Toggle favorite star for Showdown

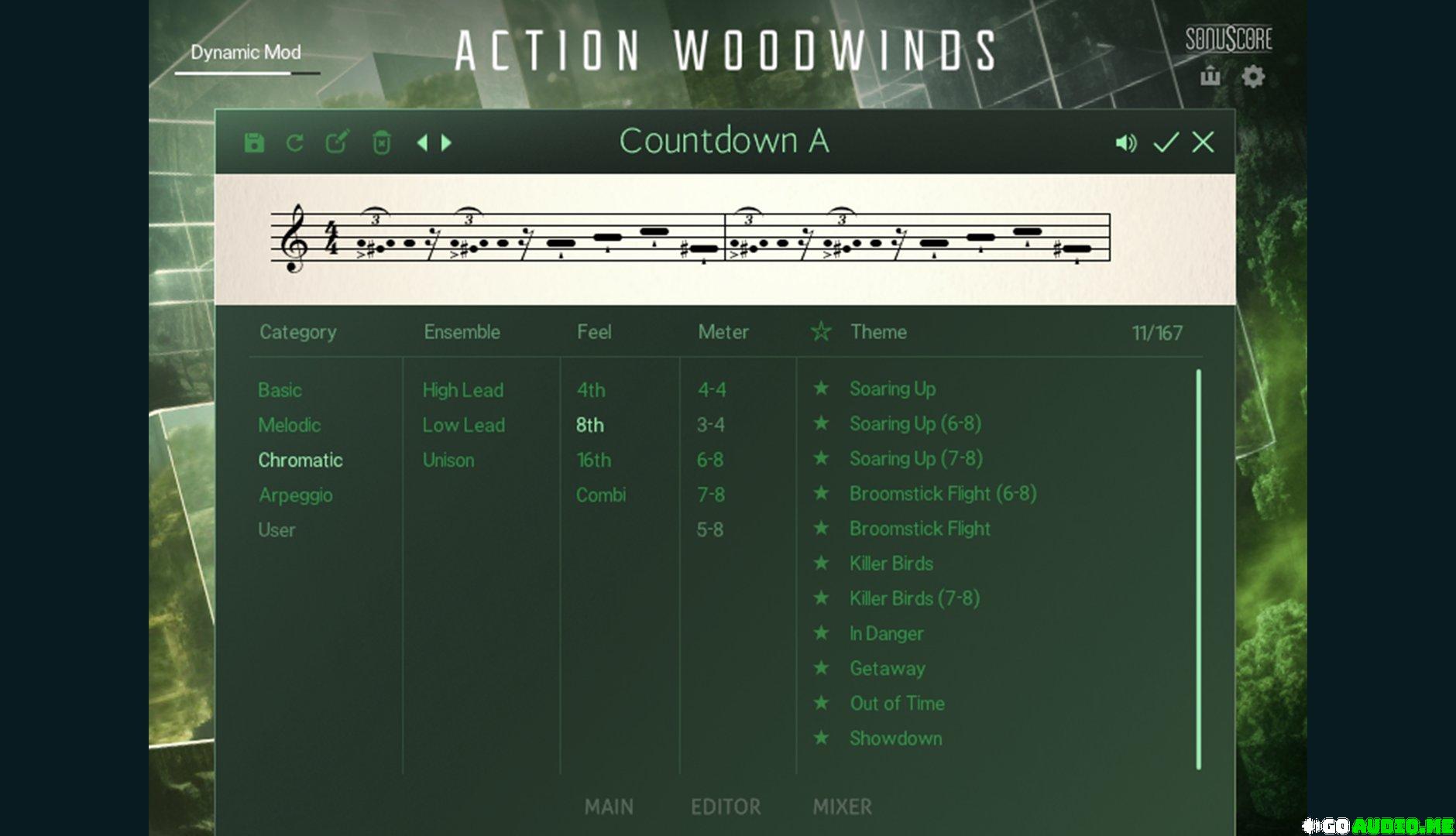(821, 738)
